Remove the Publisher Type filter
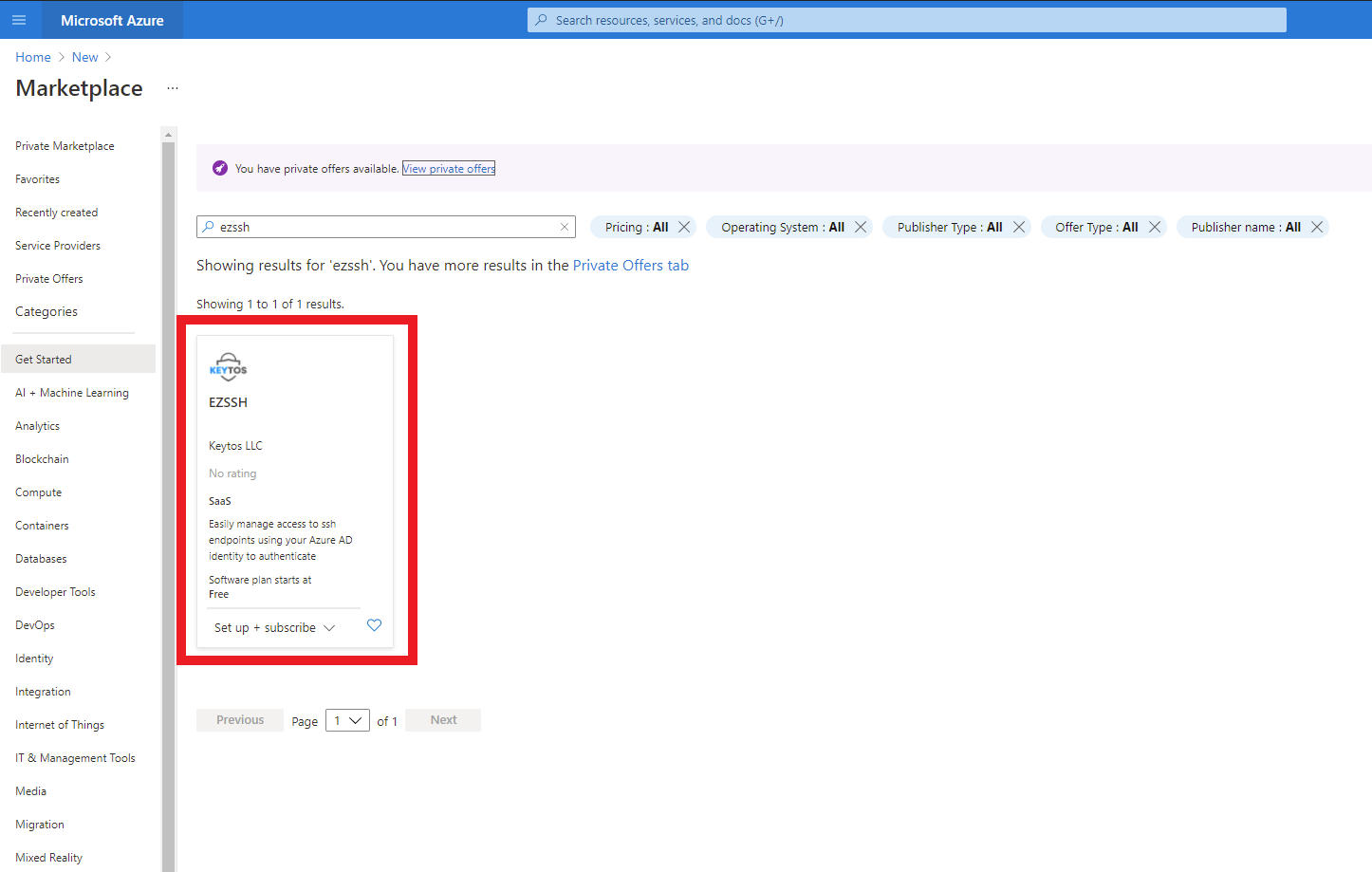The height and width of the screenshot is (872, 1372). (x=1019, y=227)
